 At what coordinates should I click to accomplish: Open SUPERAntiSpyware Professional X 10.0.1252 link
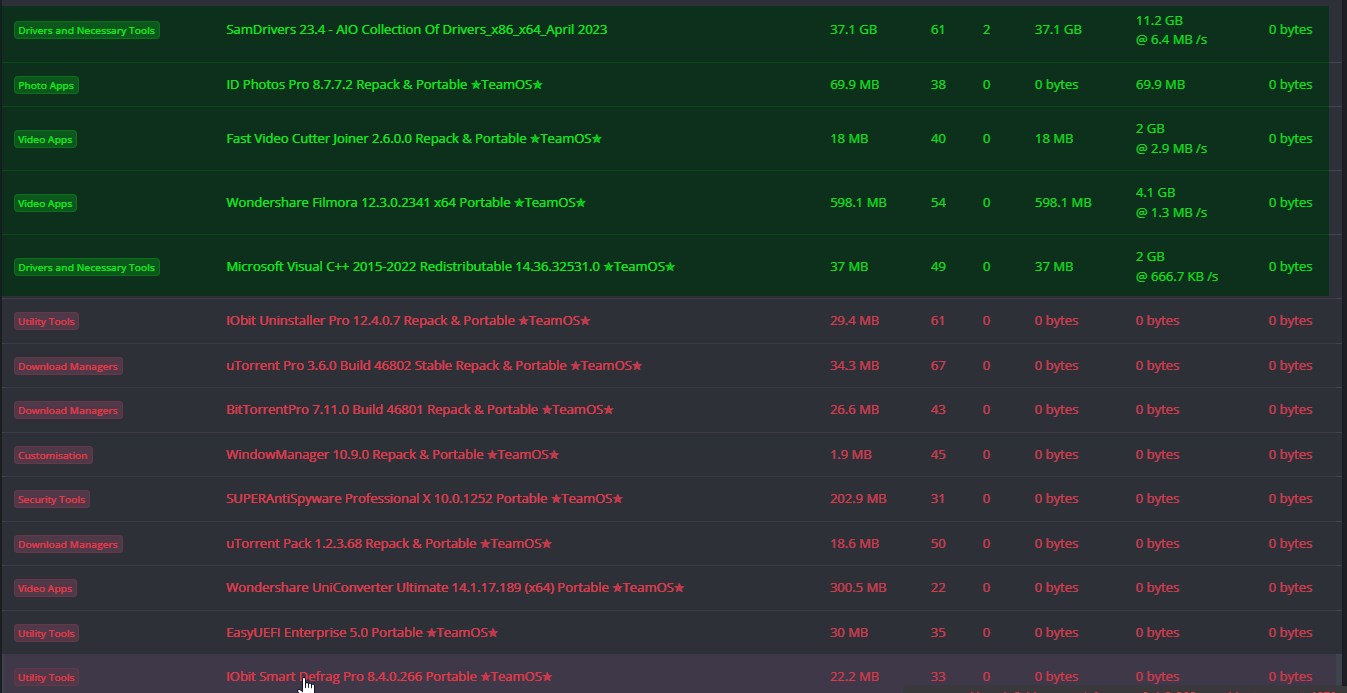point(424,499)
